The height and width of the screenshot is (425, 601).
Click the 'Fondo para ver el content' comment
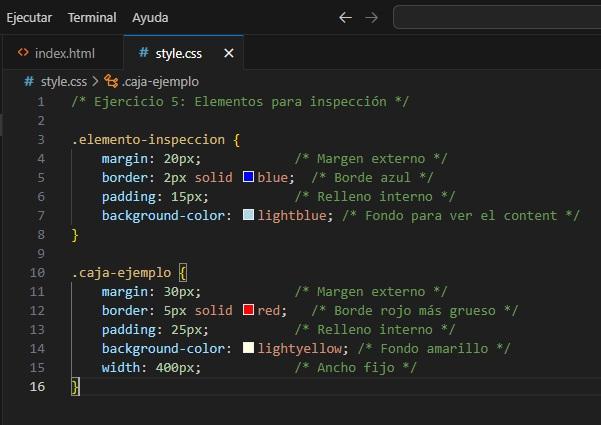click(461, 216)
